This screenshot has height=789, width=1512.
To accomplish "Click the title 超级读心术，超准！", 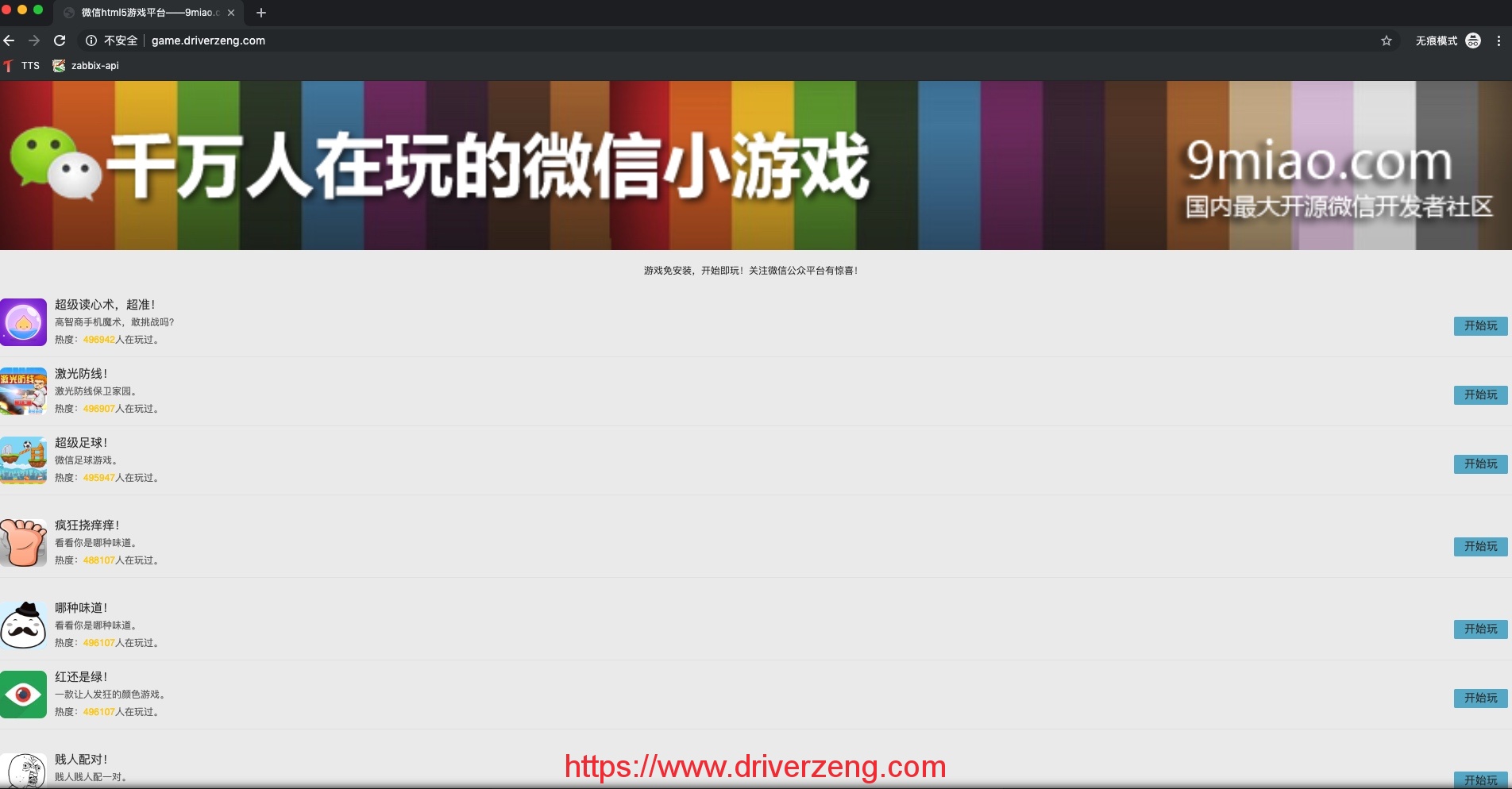I will pyautogui.click(x=106, y=305).
